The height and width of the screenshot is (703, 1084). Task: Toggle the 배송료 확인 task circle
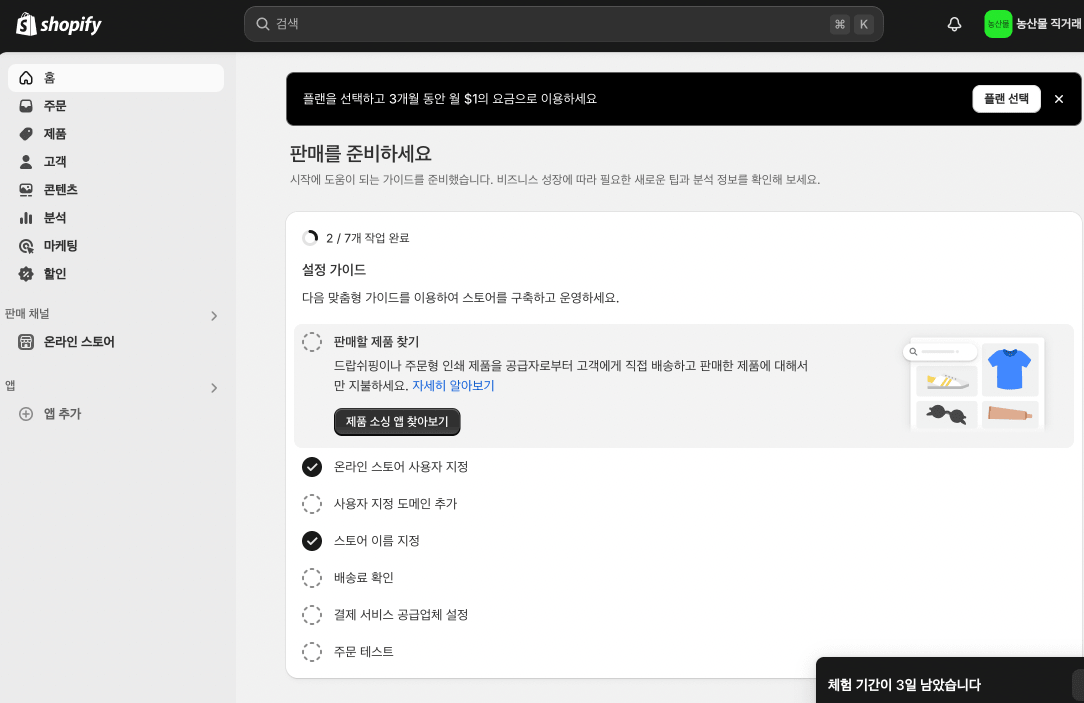click(312, 578)
